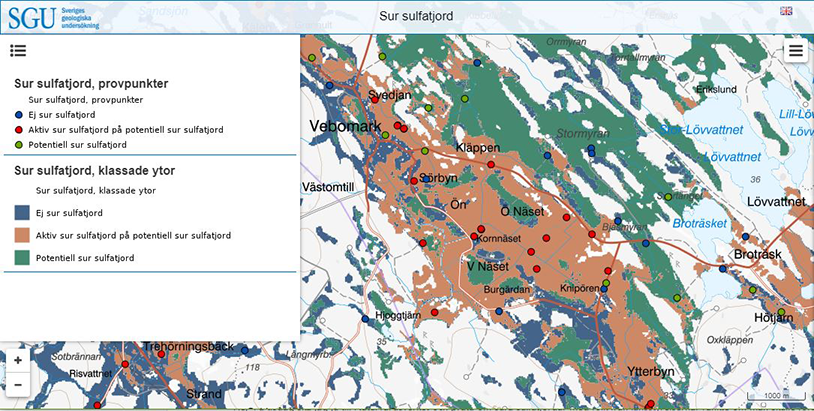Screen dimensions: 814x411
Task: Switch language via the British flag
Action: coord(786,11)
